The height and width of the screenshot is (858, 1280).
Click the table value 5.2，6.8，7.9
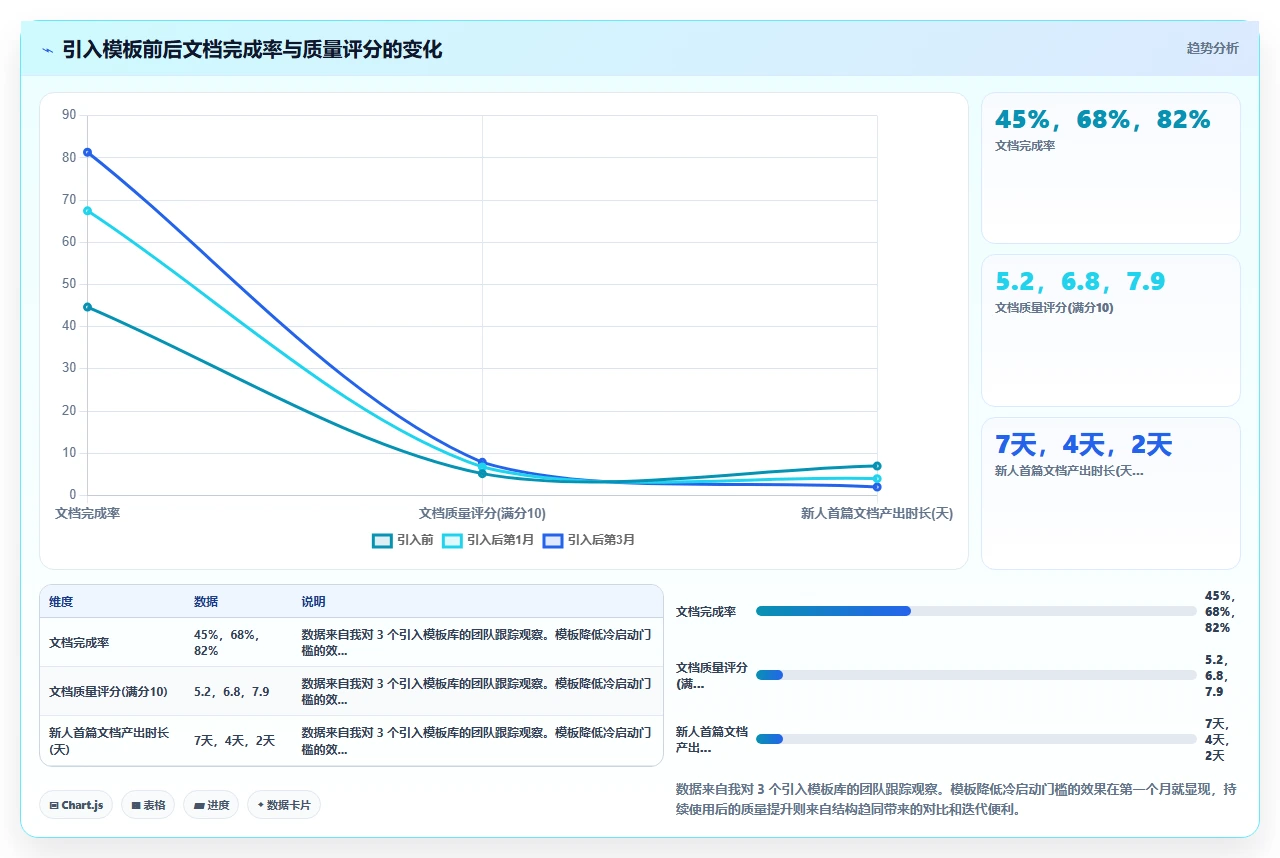point(231,691)
